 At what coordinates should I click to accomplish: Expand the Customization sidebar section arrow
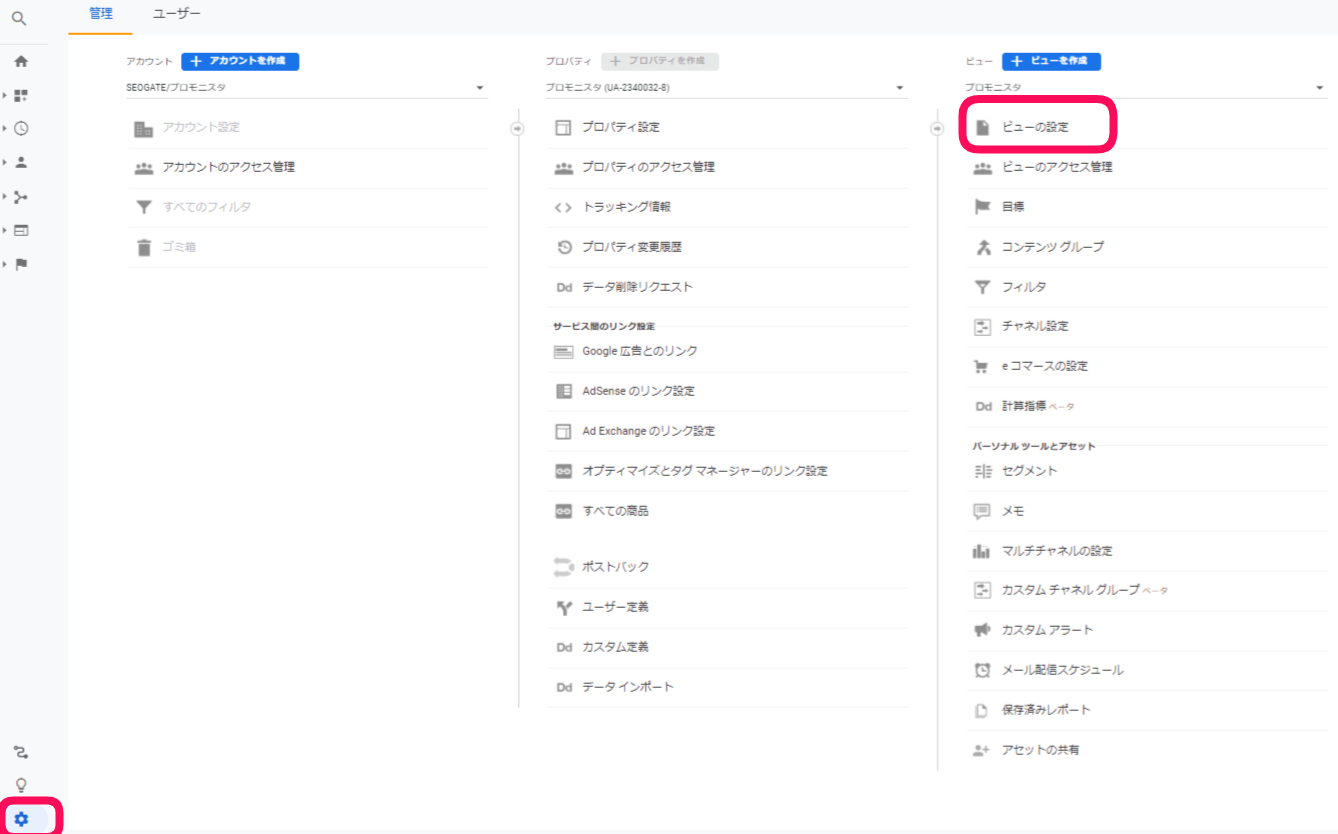point(5,96)
